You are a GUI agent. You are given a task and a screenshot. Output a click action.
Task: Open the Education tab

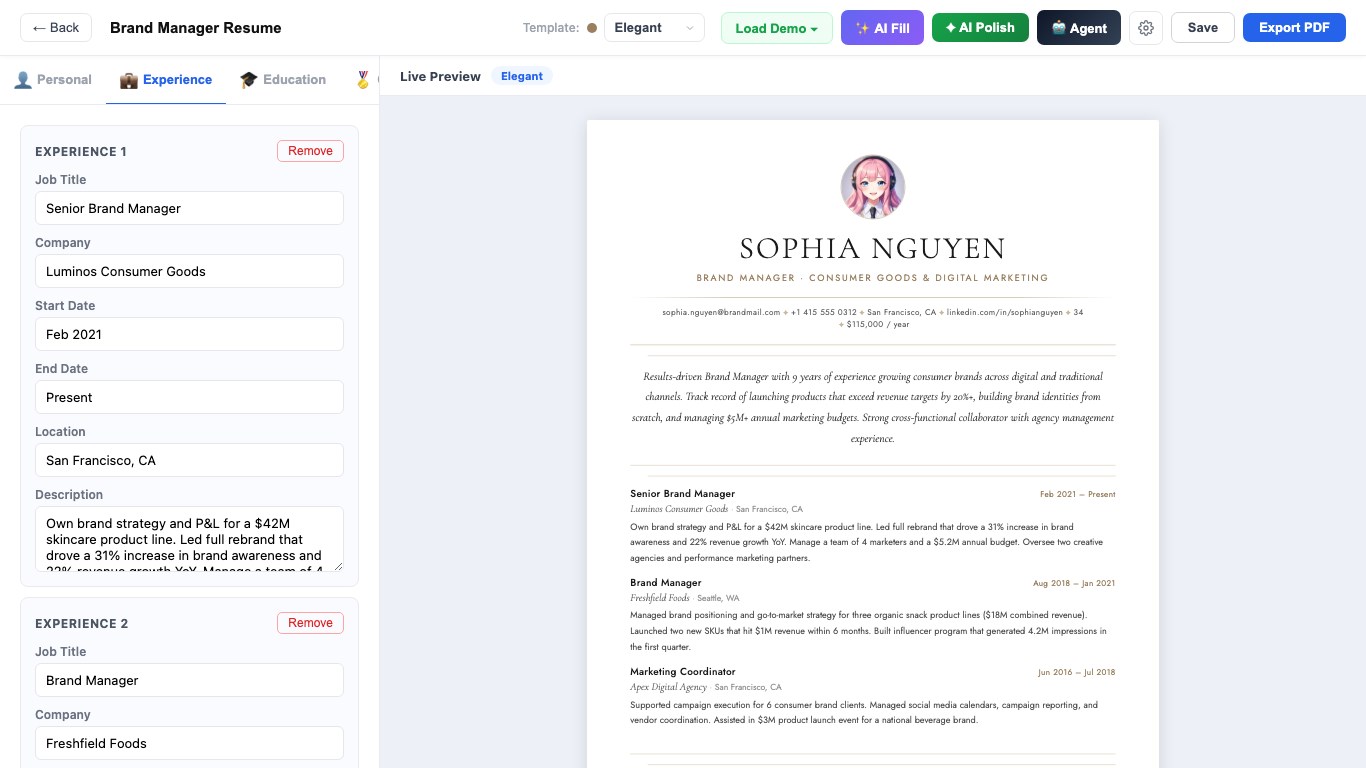point(283,80)
